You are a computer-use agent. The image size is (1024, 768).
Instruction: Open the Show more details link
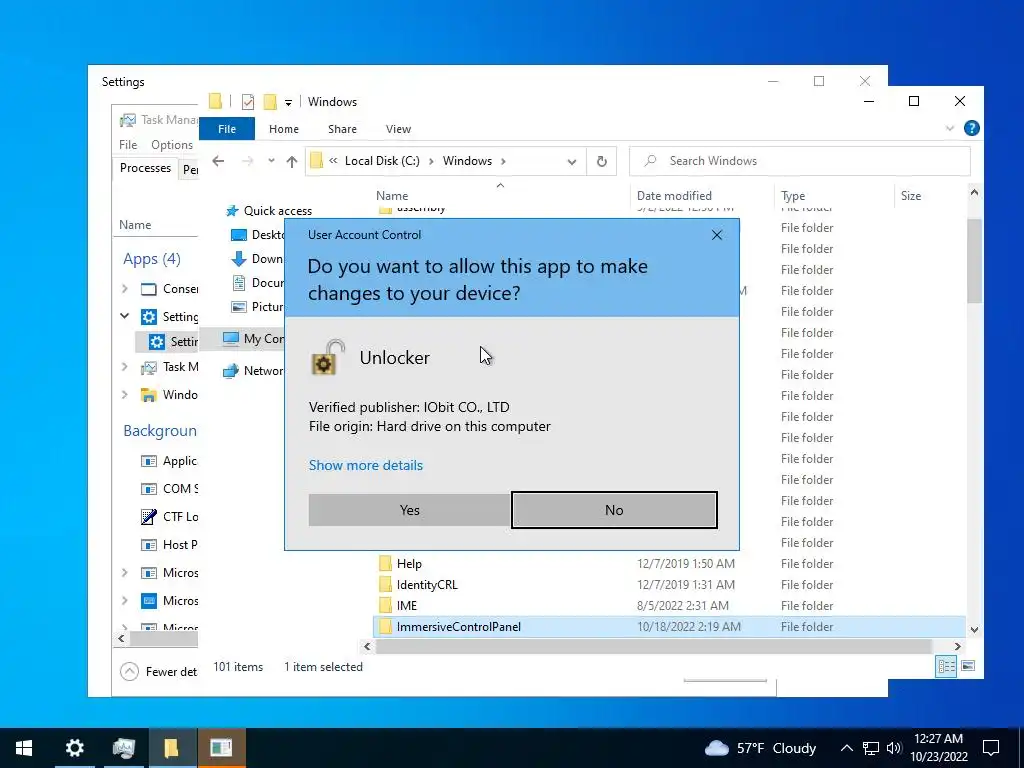pos(366,465)
